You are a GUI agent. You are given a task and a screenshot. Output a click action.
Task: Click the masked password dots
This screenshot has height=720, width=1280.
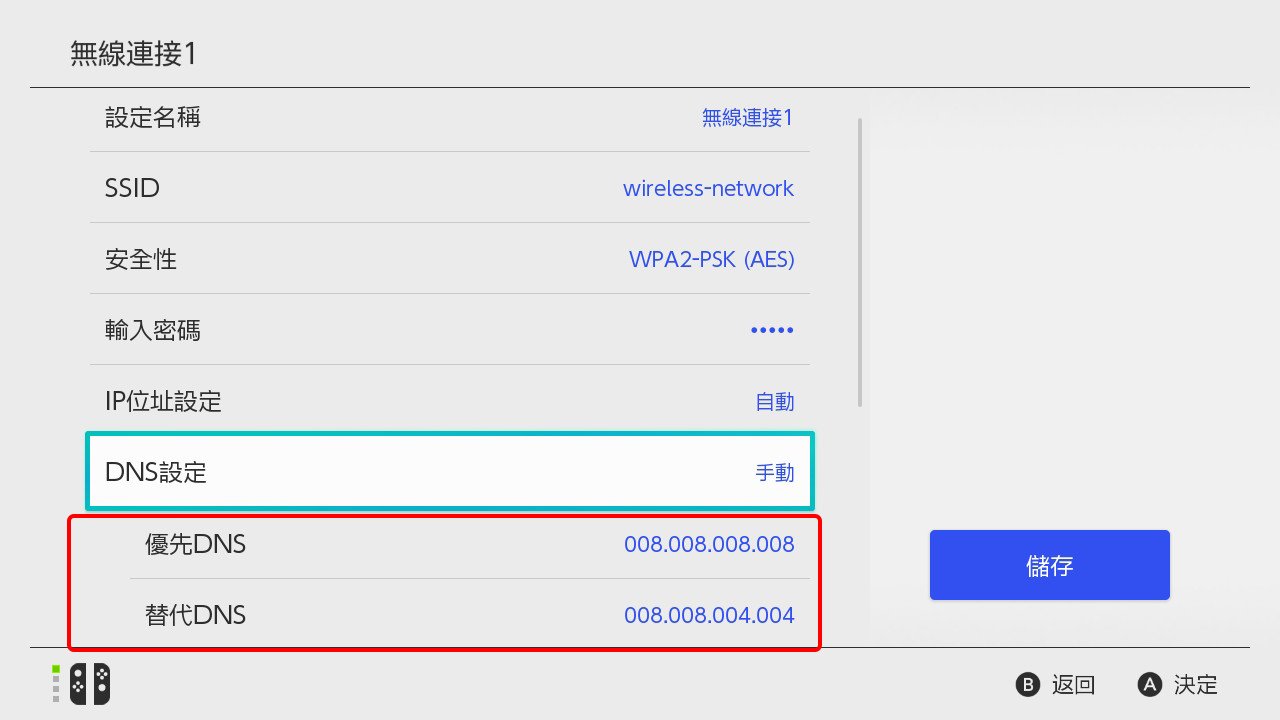pos(772,331)
